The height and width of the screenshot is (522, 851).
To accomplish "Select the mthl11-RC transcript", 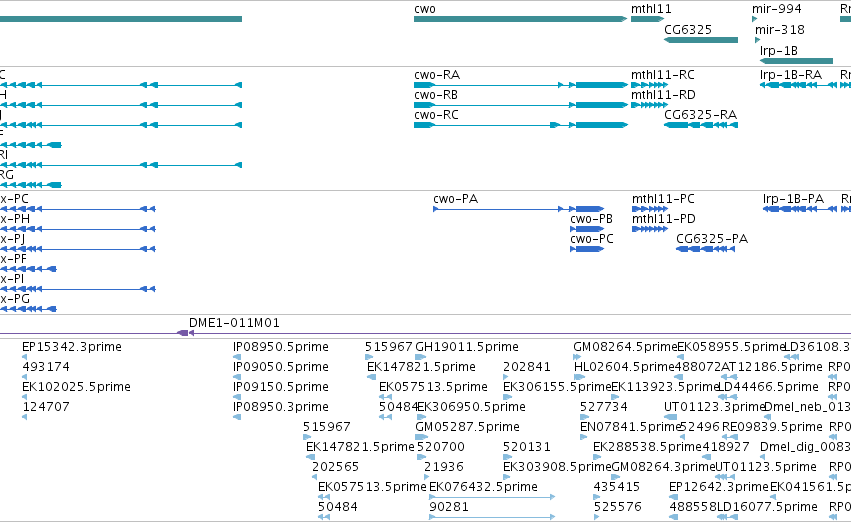I will 650,85.
